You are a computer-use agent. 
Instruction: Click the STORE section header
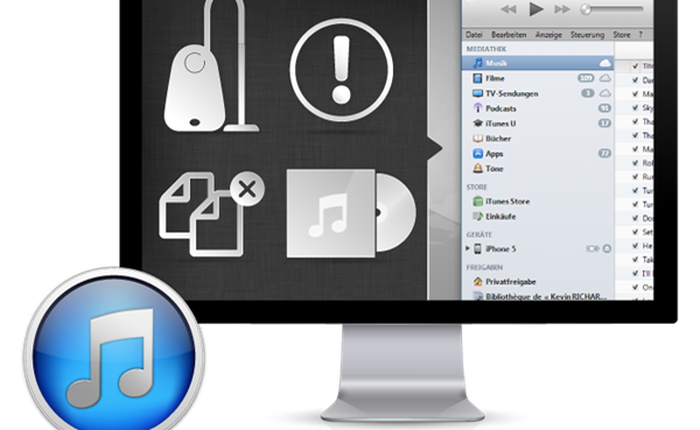[x=476, y=187]
